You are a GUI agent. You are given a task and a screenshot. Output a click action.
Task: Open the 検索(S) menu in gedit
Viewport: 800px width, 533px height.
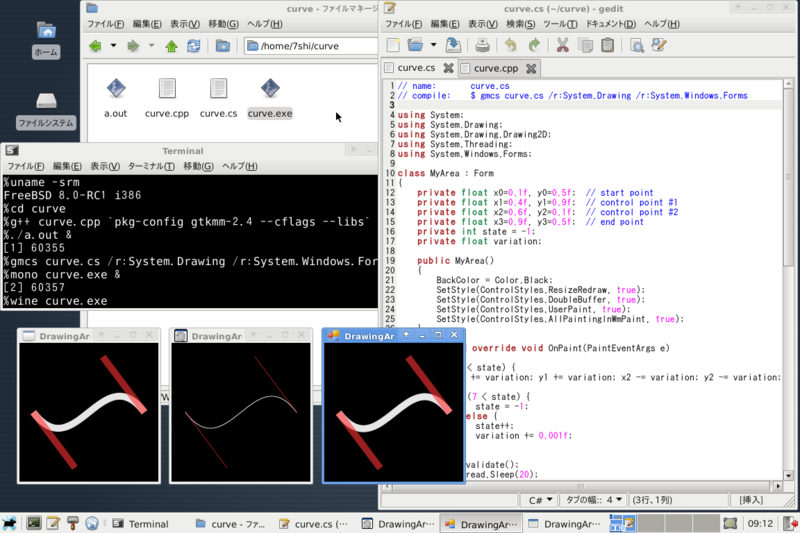click(x=520, y=24)
